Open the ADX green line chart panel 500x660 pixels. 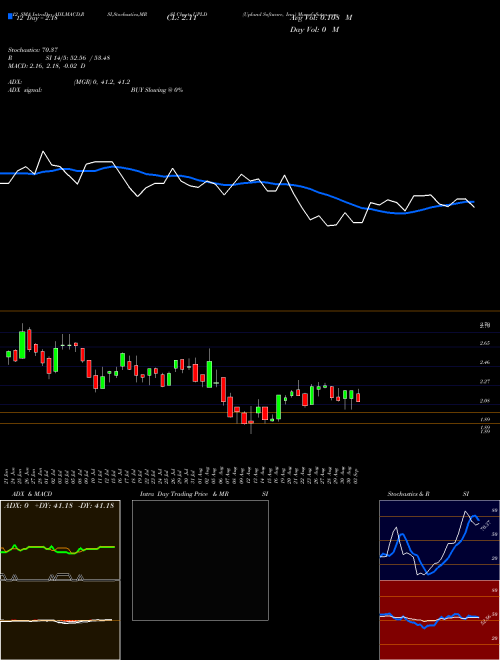[x=60, y=540]
